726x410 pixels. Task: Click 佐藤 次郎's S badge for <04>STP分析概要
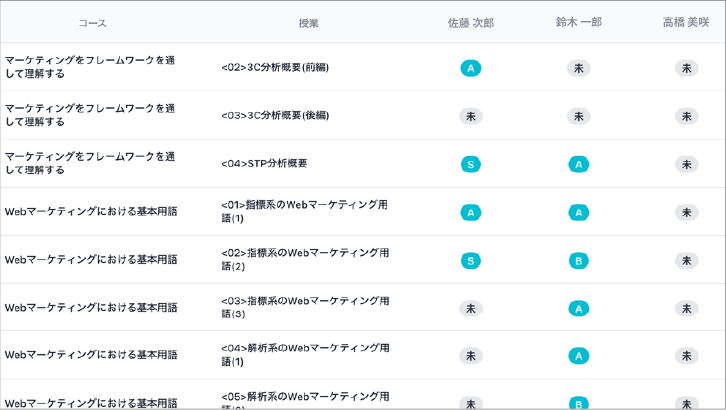click(470, 164)
